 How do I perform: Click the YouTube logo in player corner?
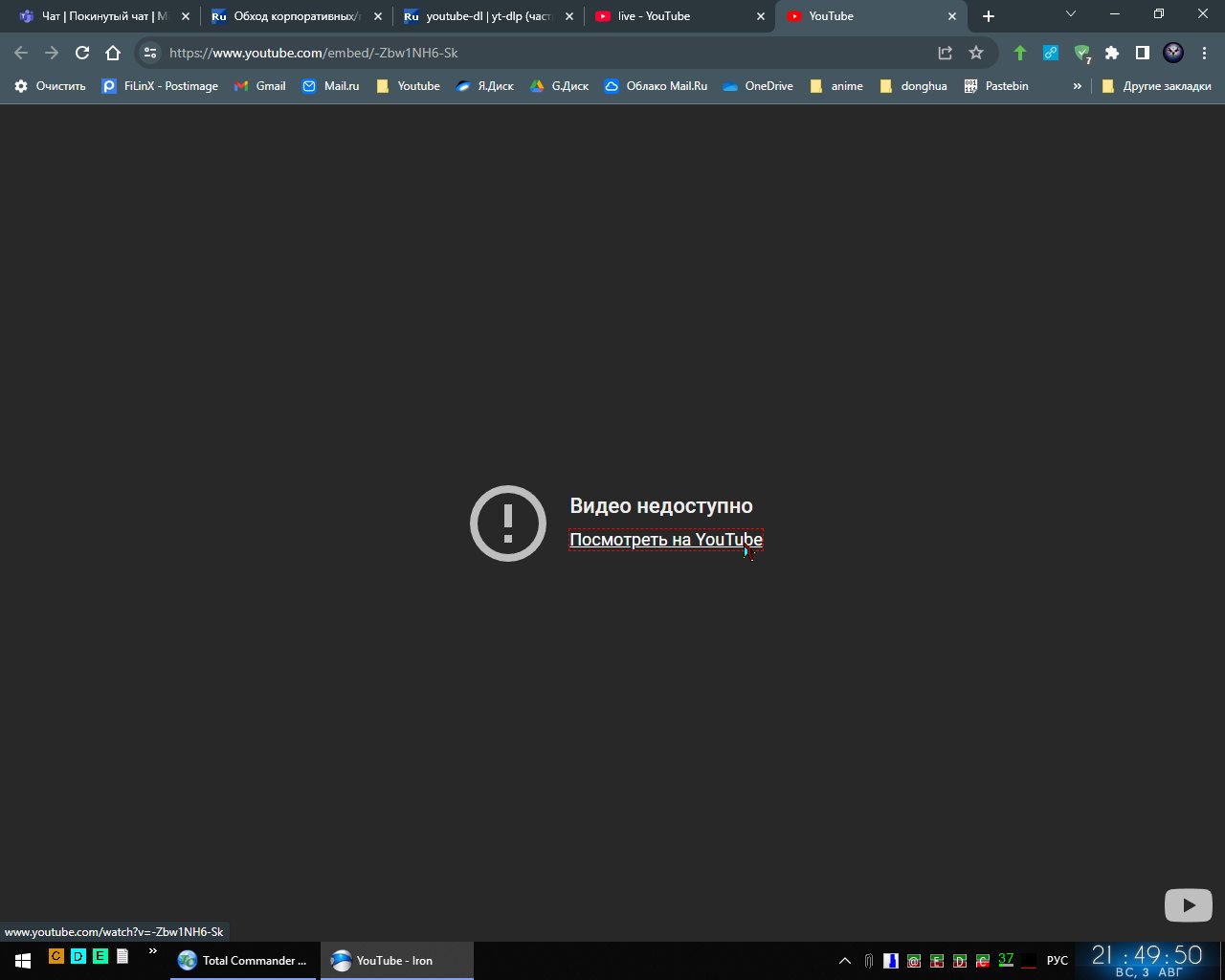pos(1188,904)
